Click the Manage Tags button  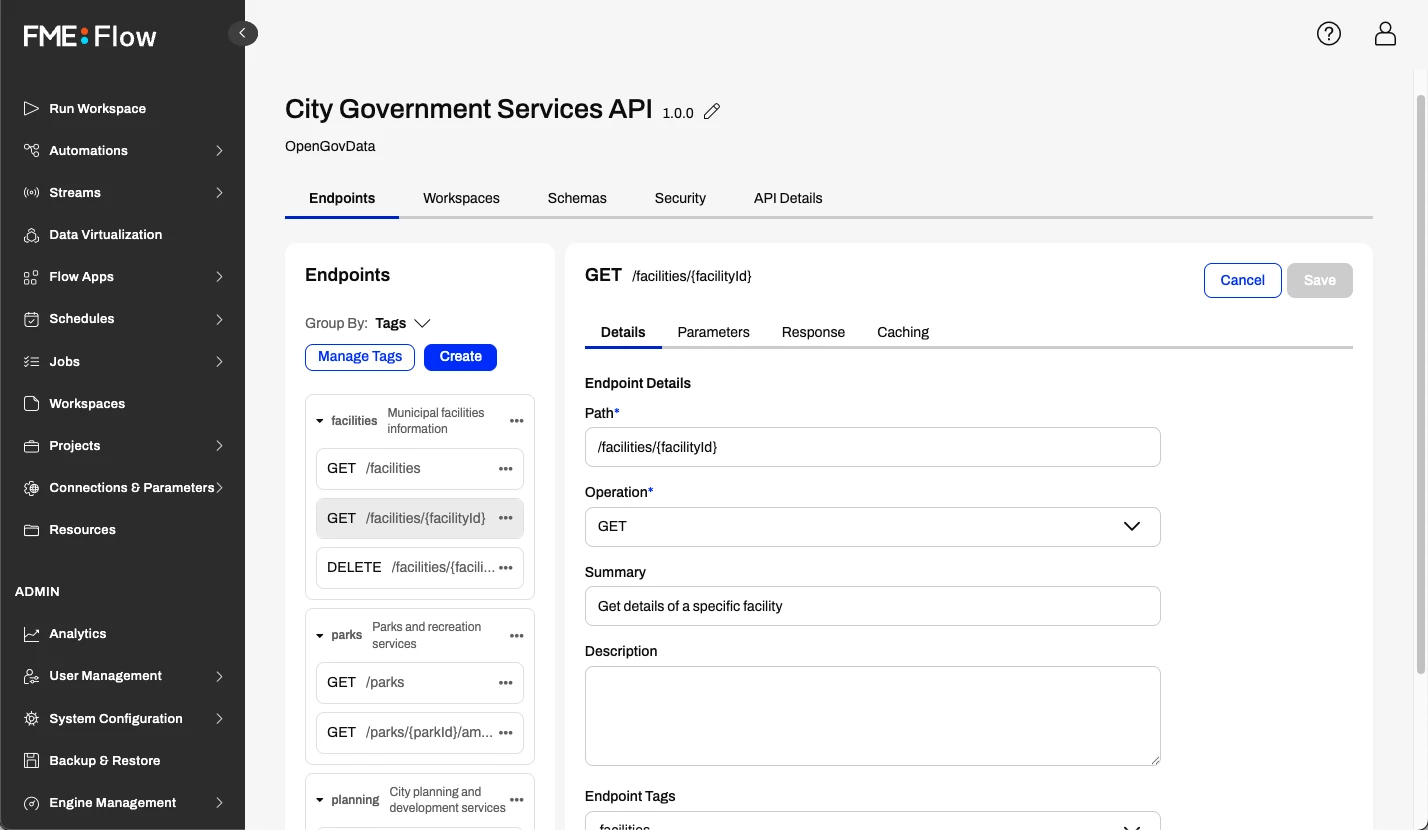pos(359,357)
